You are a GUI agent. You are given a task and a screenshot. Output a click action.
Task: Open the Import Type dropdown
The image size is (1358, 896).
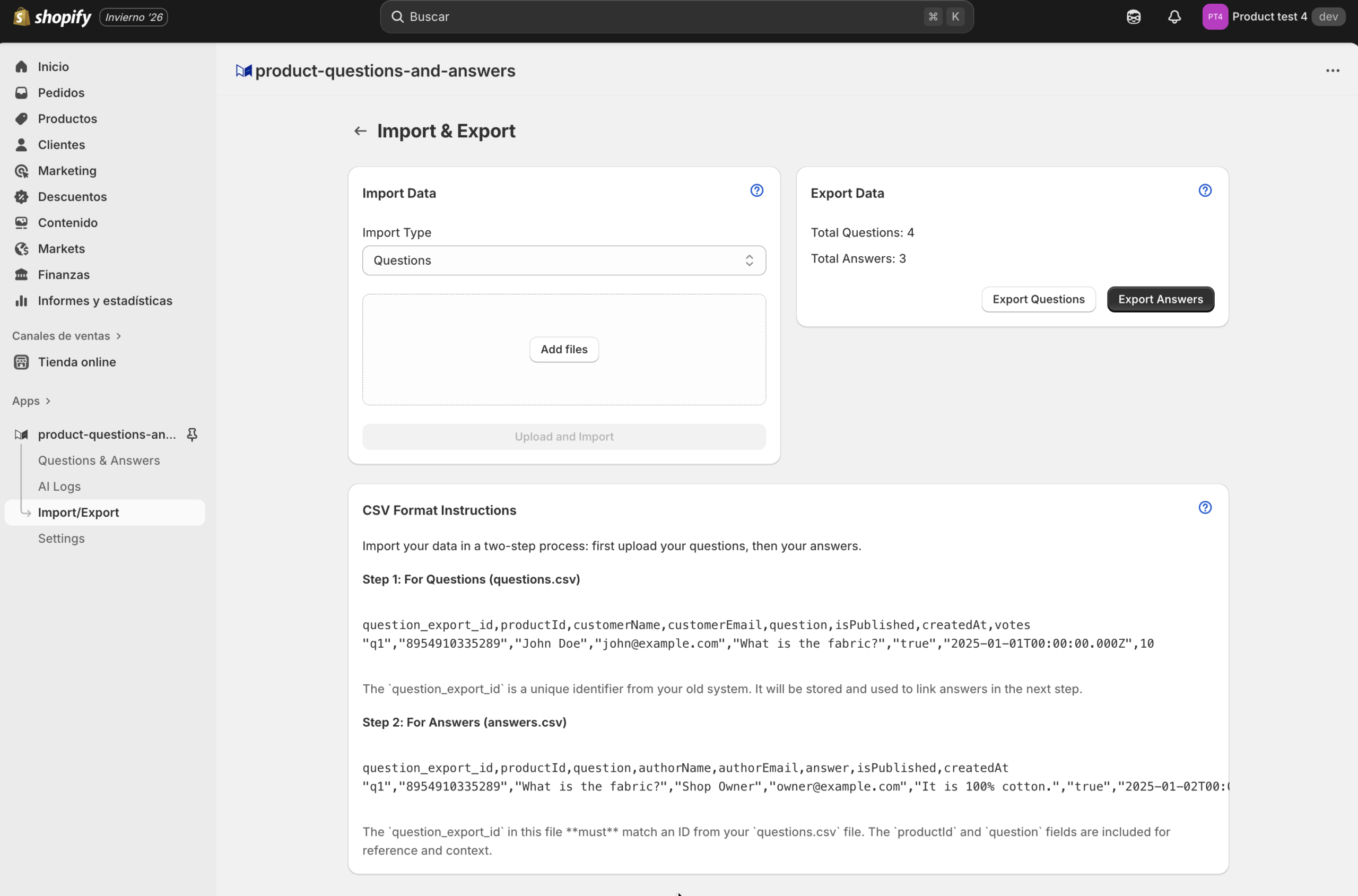[564, 260]
